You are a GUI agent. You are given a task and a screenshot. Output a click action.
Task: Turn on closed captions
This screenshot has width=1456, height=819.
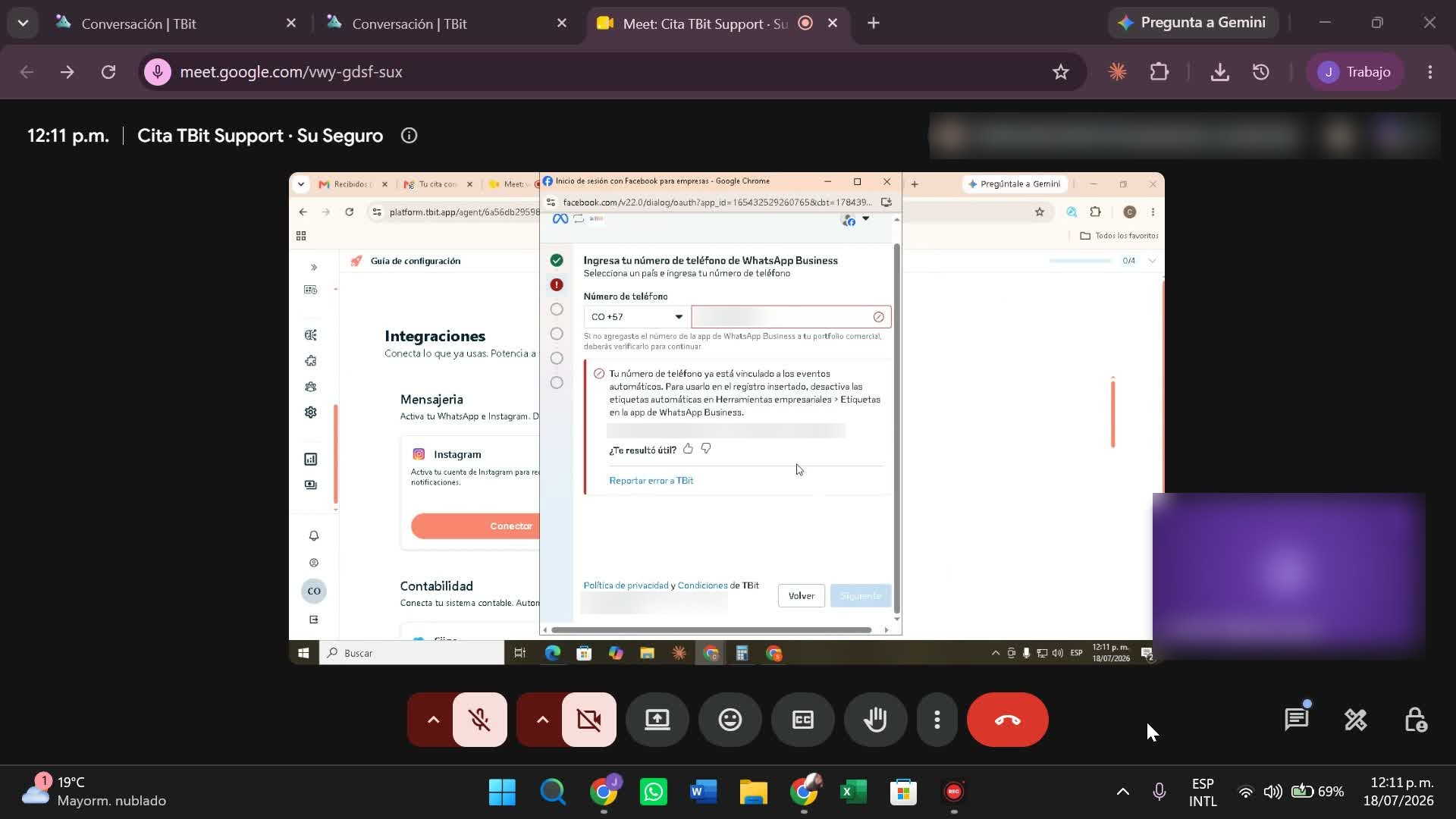click(x=802, y=720)
